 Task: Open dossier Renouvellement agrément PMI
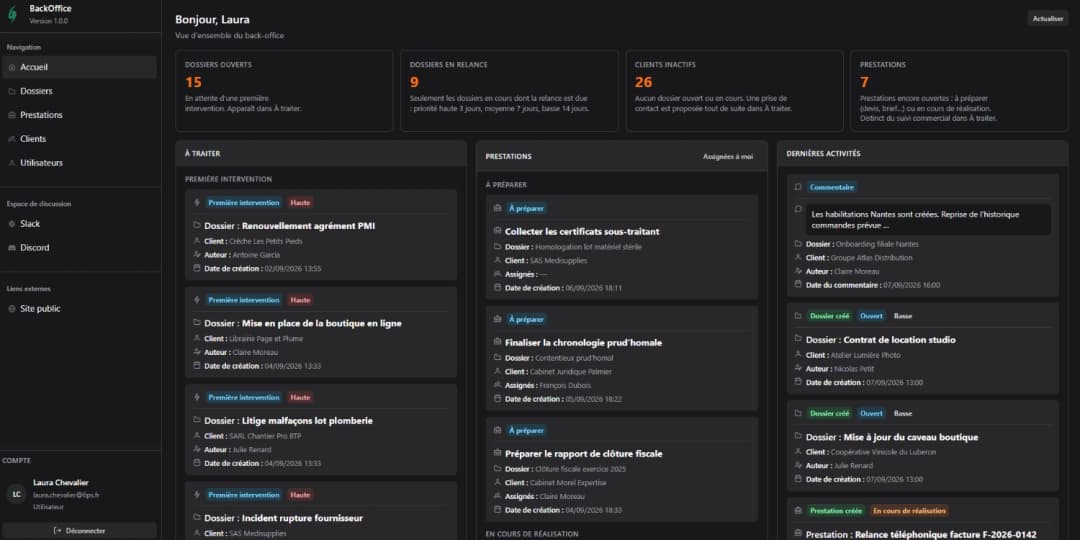321,235
